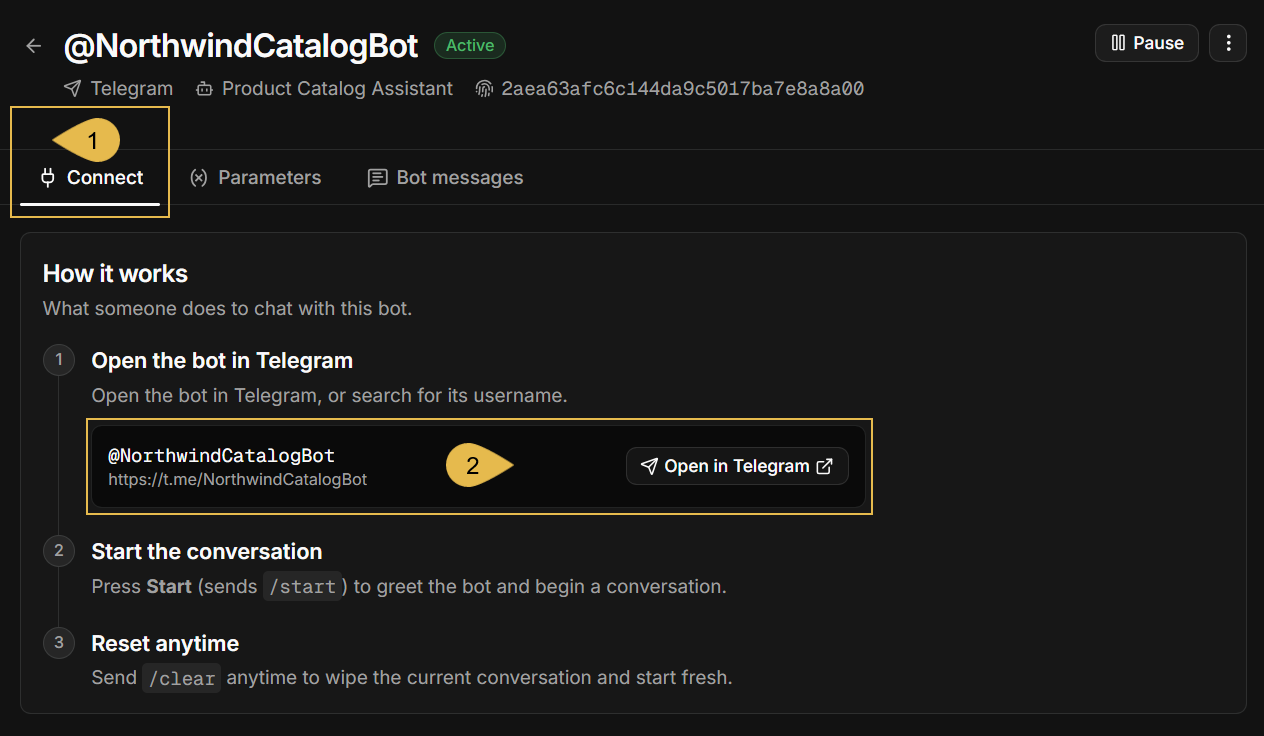Click the external link icon in Open in Telegram
1264x736 pixels.
[825, 466]
